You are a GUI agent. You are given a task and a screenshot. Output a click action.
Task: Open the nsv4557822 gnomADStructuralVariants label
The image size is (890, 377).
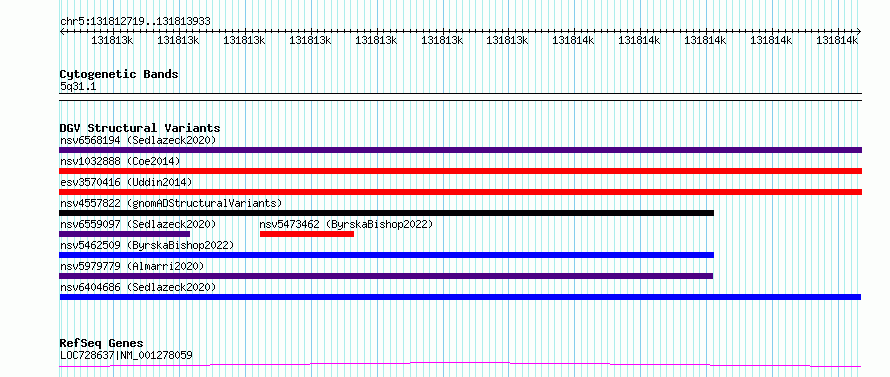pos(171,203)
